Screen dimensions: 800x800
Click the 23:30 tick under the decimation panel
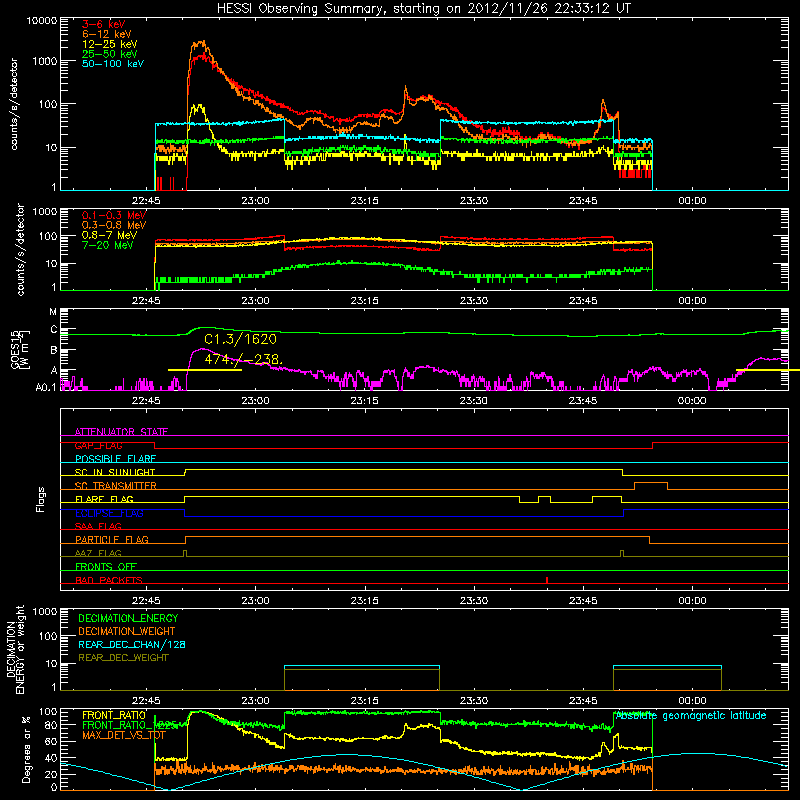tap(473, 701)
